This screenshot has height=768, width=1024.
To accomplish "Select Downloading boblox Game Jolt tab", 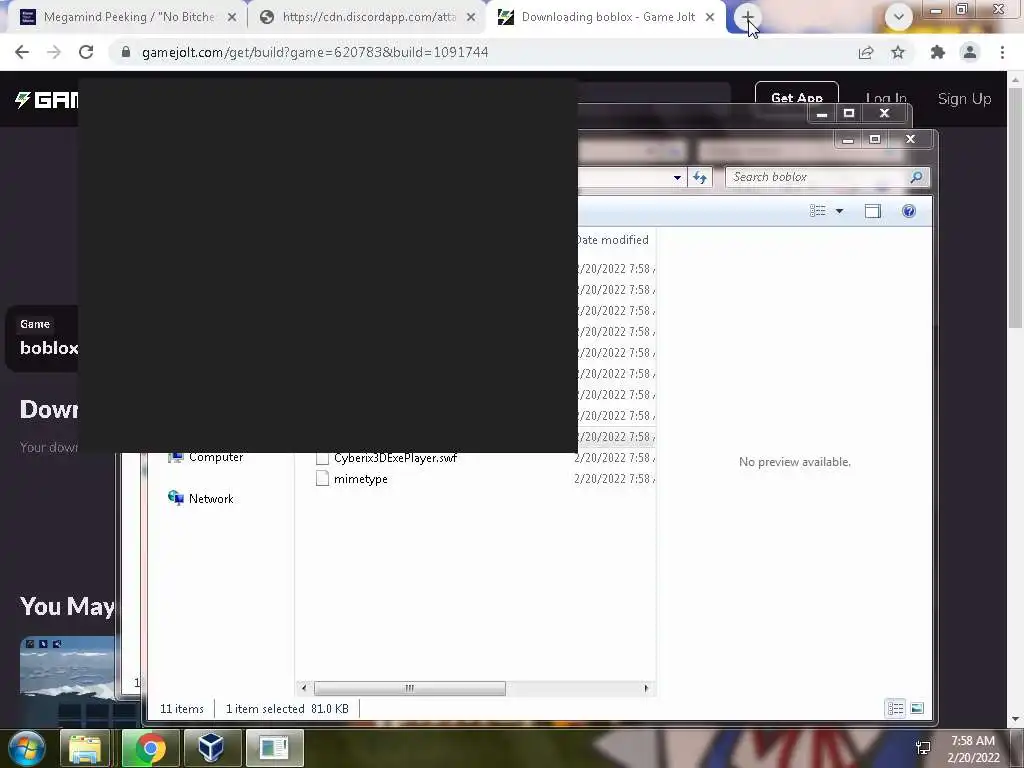I will tap(606, 17).
